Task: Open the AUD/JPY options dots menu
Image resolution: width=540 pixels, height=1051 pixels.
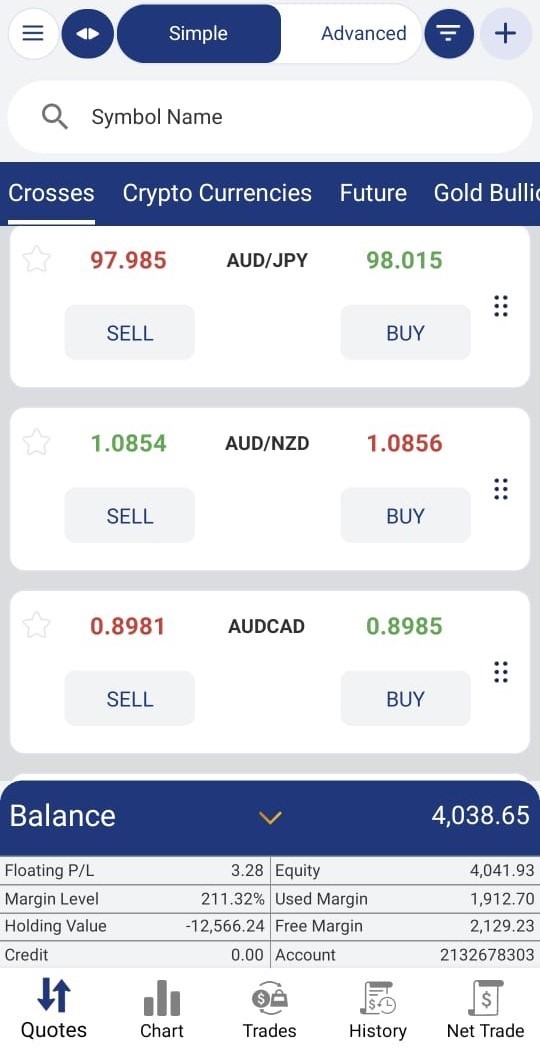Action: pos(500,306)
